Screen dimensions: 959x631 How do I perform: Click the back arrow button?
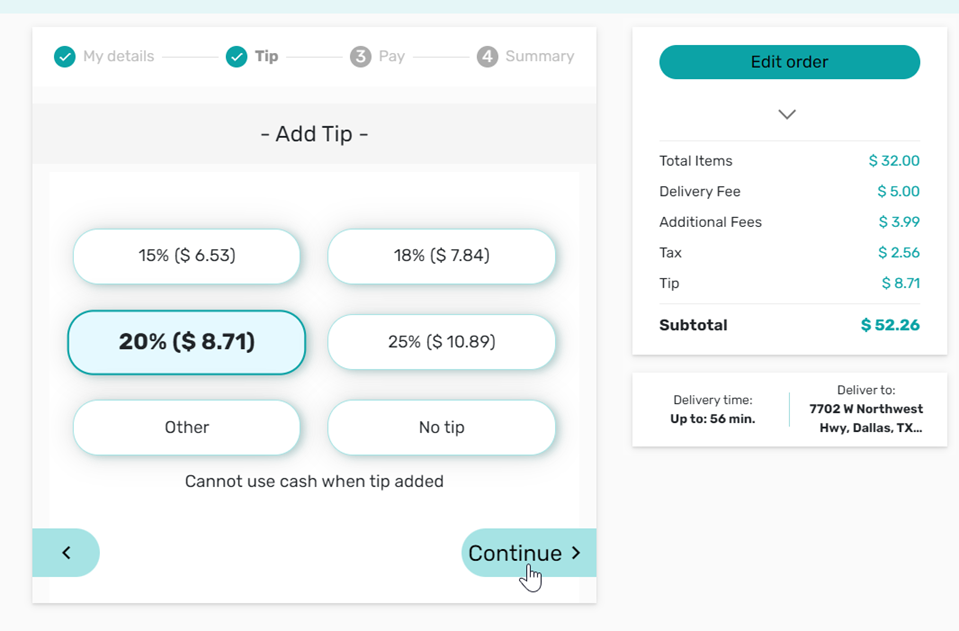coord(66,553)
